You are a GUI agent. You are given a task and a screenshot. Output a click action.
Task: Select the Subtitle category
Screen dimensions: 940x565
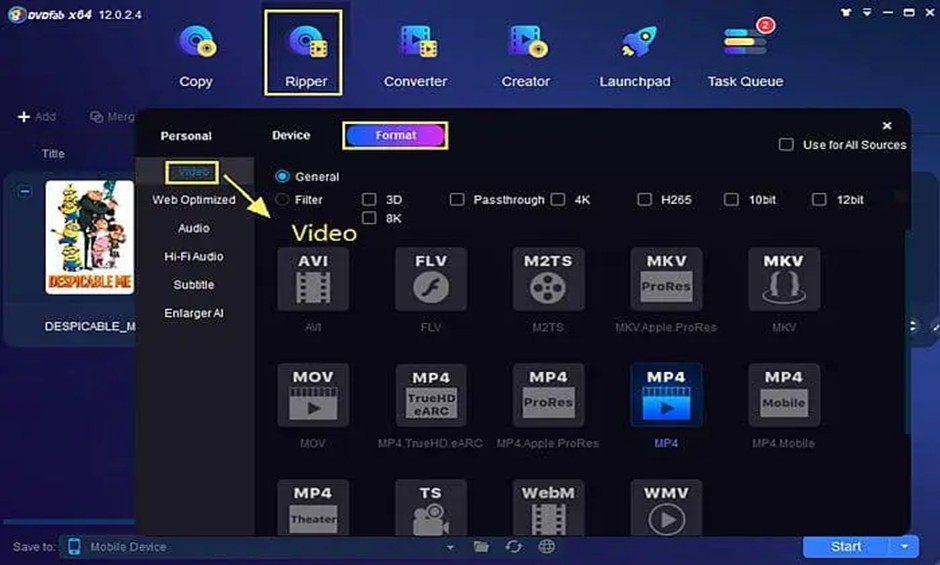click(x=194, y=284)
